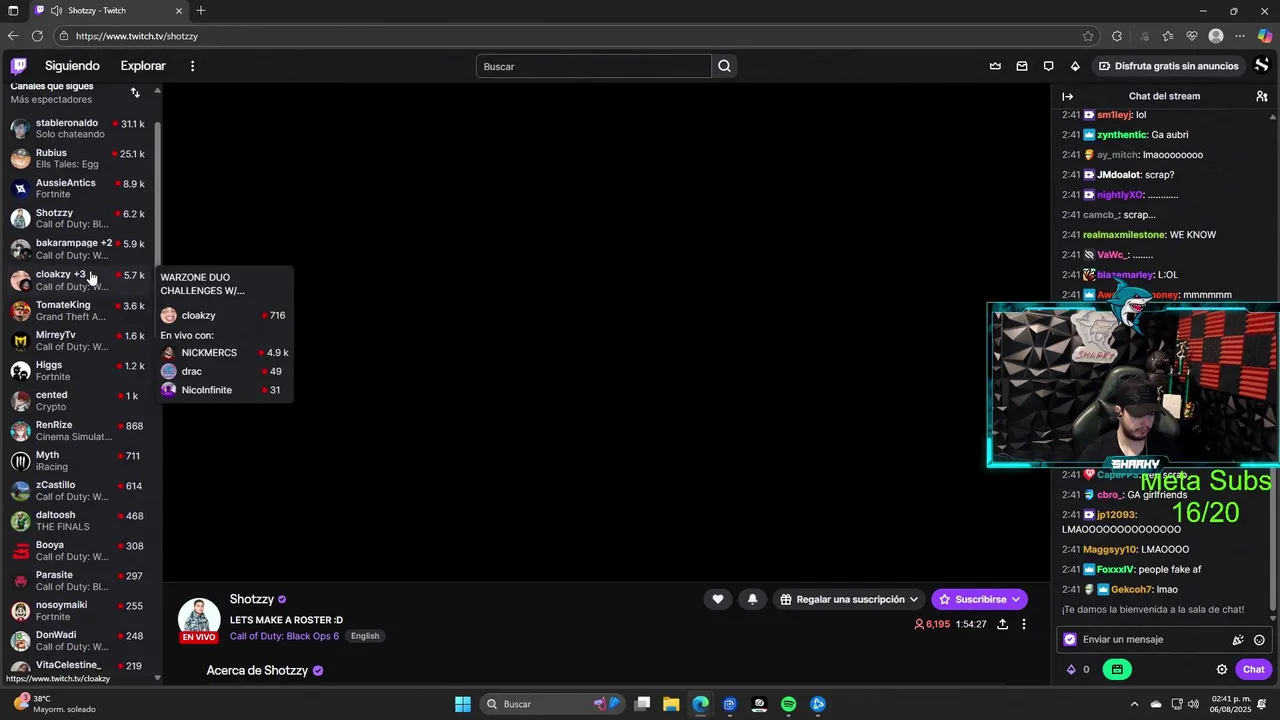Open the chat community users icon
This screenshot has width=1280, height=720.
(1262, 96)
